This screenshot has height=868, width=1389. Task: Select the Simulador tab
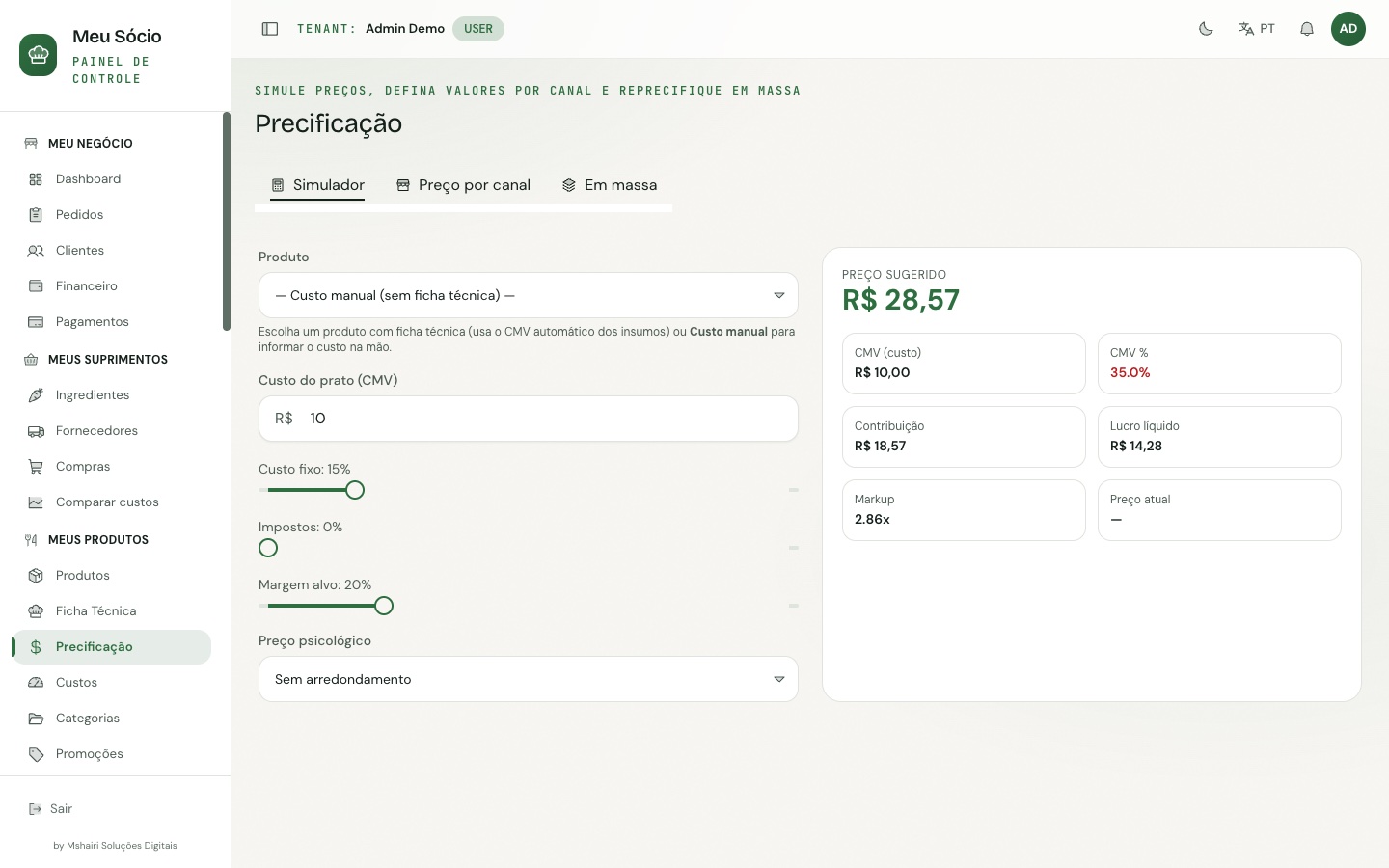317,185
